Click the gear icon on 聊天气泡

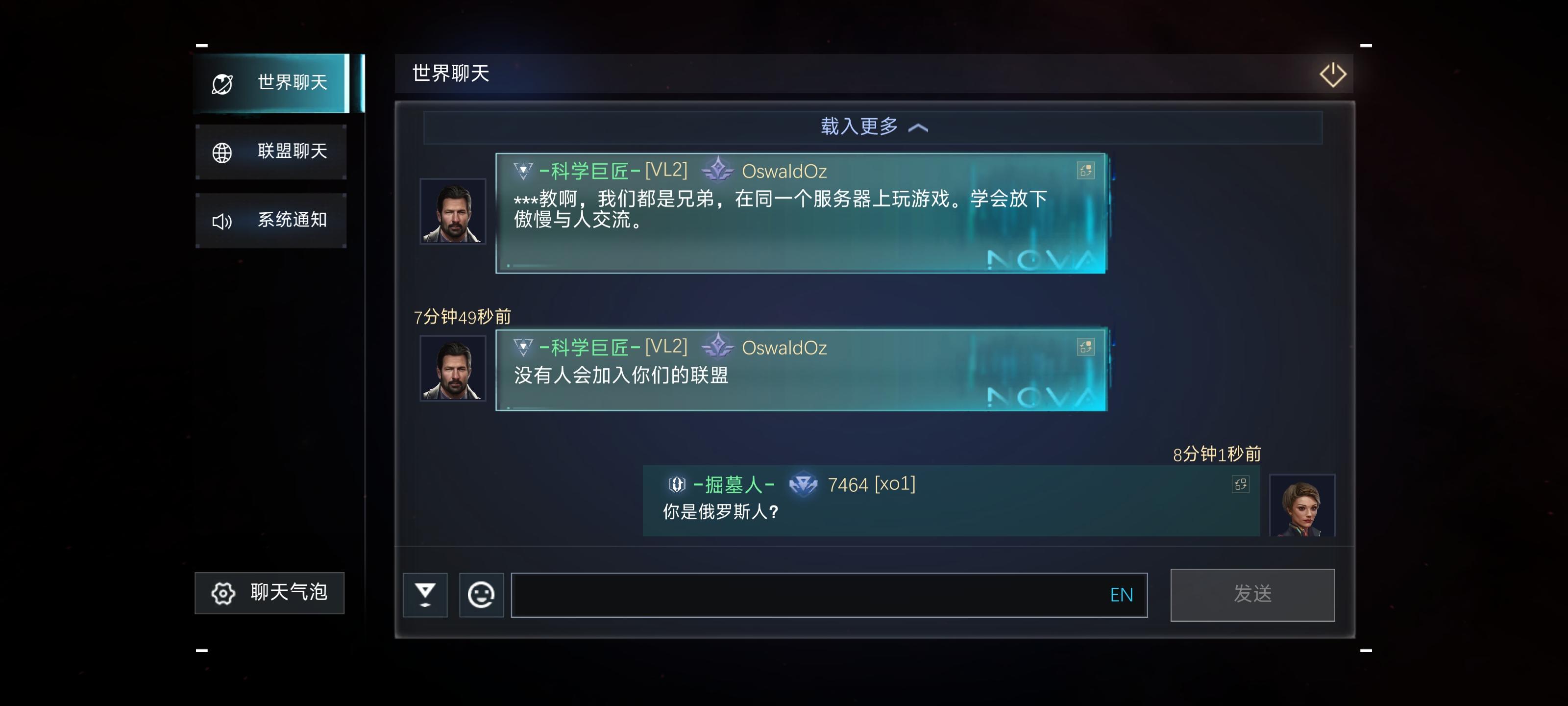coord(223,593)
